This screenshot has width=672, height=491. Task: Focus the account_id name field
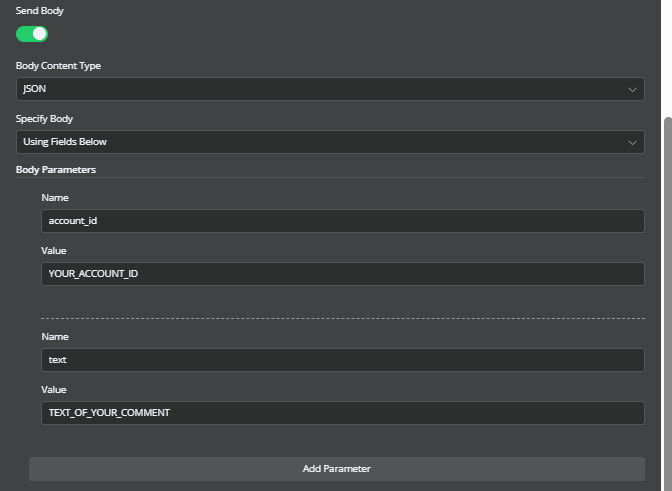click(342, 221)
